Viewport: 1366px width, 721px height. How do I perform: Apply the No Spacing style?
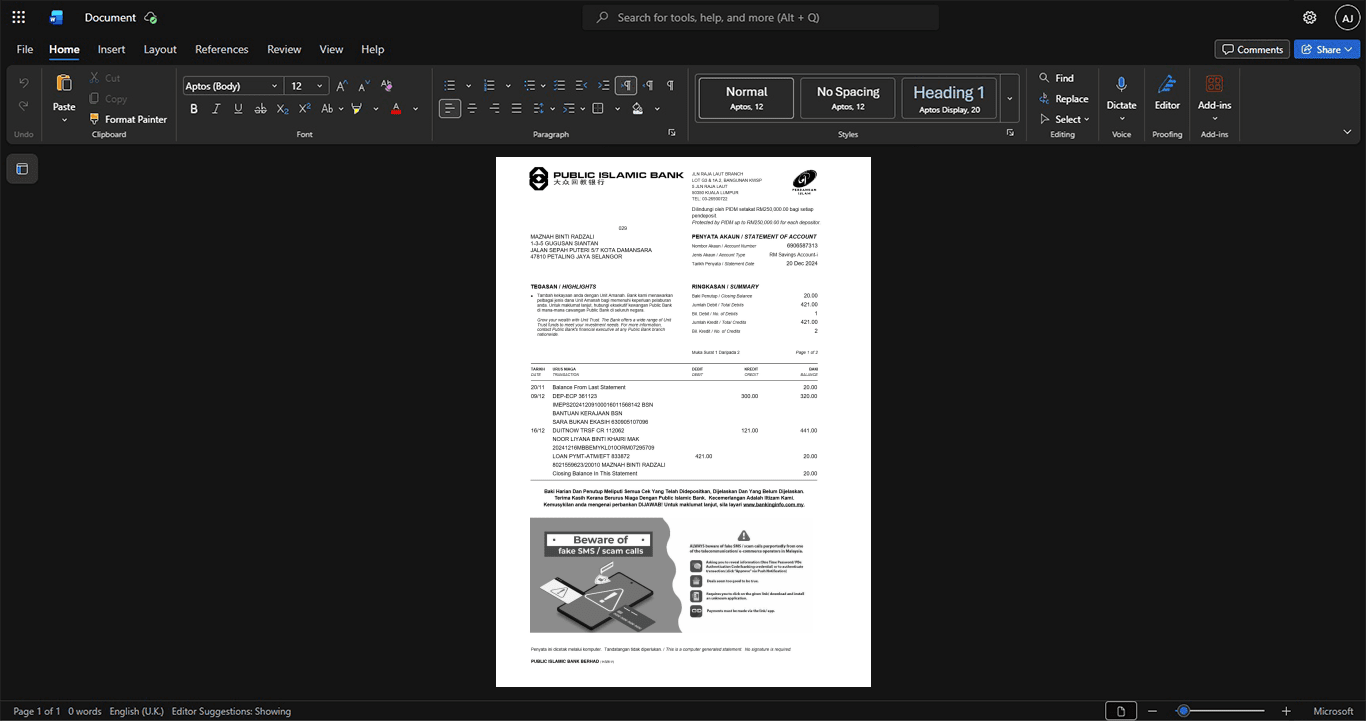[848, 98]
